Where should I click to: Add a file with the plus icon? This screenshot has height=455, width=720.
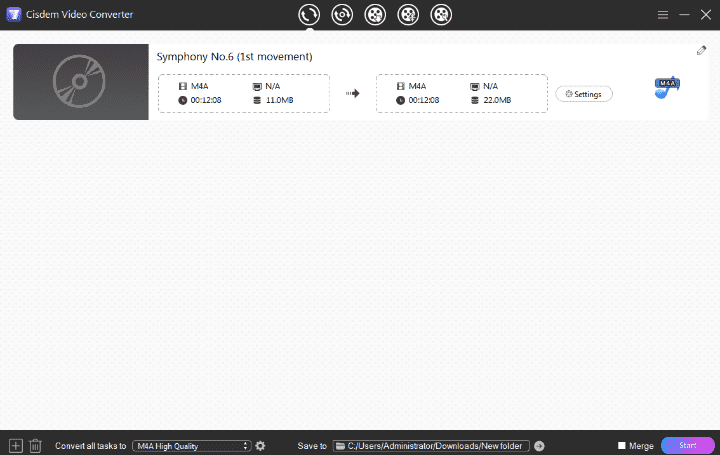[16, 445]
